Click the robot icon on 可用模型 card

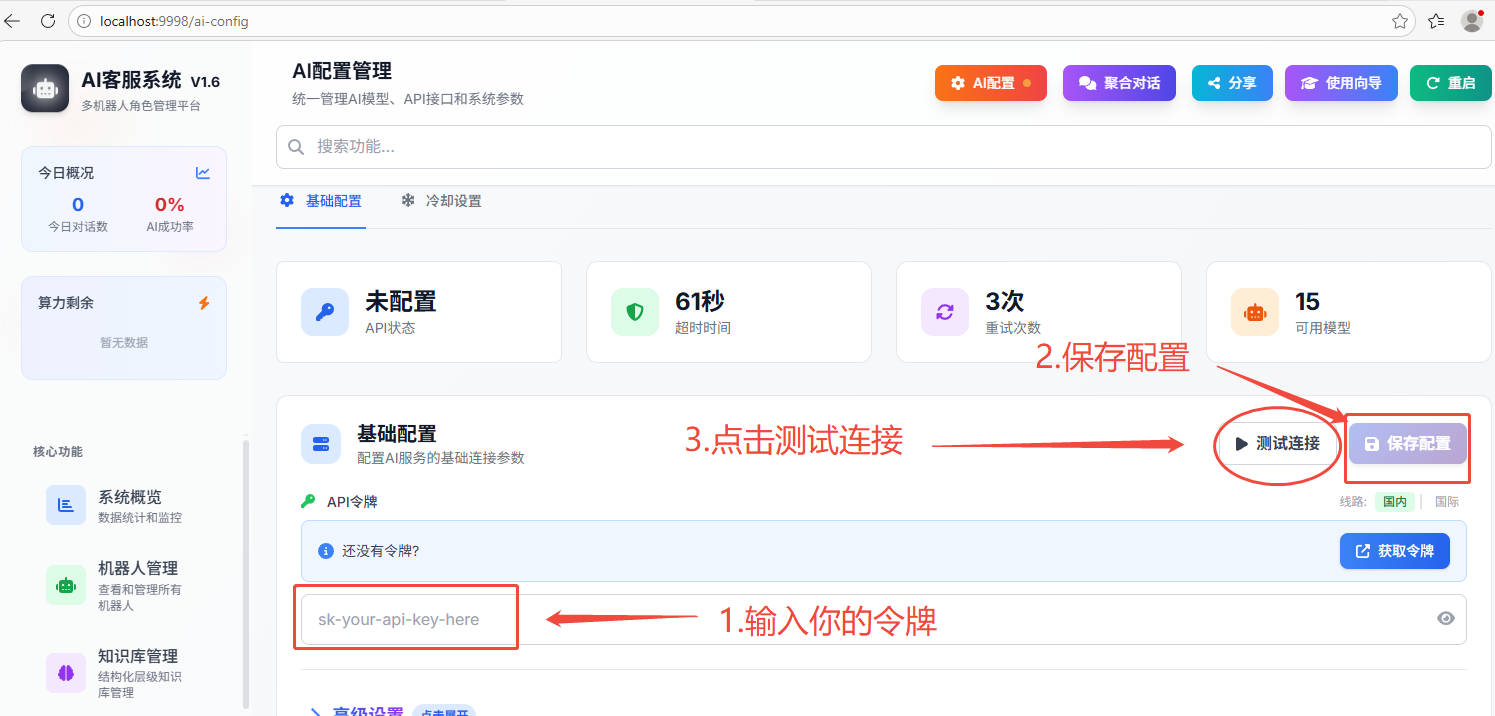click(x=1255, y=312)
